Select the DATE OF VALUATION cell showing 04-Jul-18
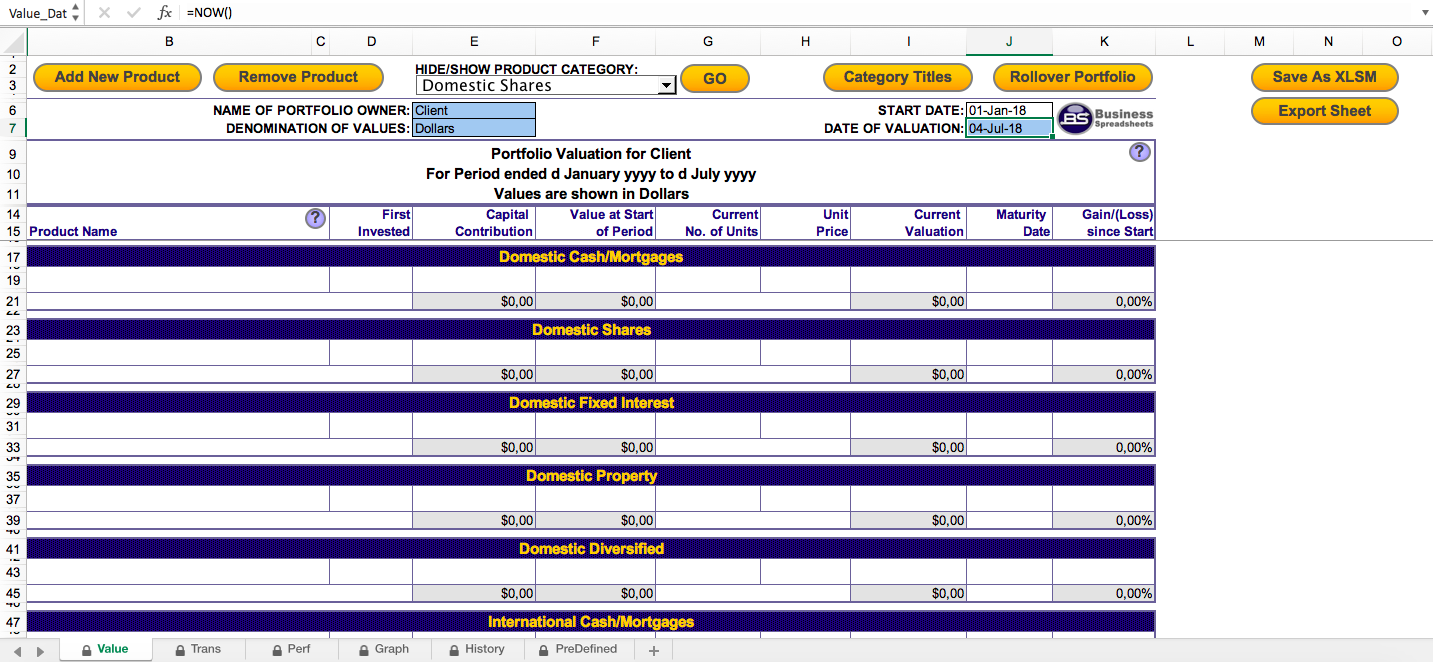The width and height of the screenshot is (1433, 662). (x=1008, y=128)
